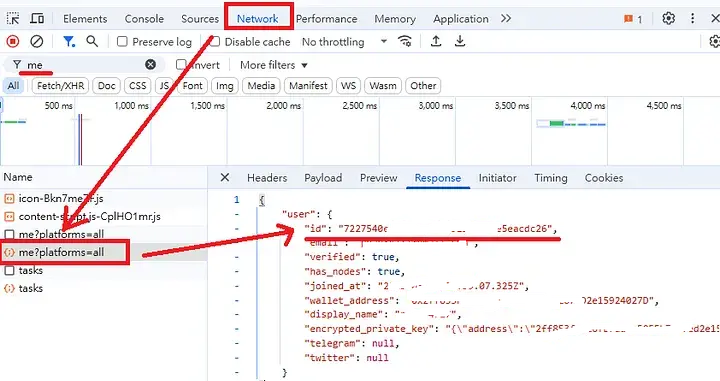Open the Performance tab
The image size is (720, 381).
coord(326,19)
